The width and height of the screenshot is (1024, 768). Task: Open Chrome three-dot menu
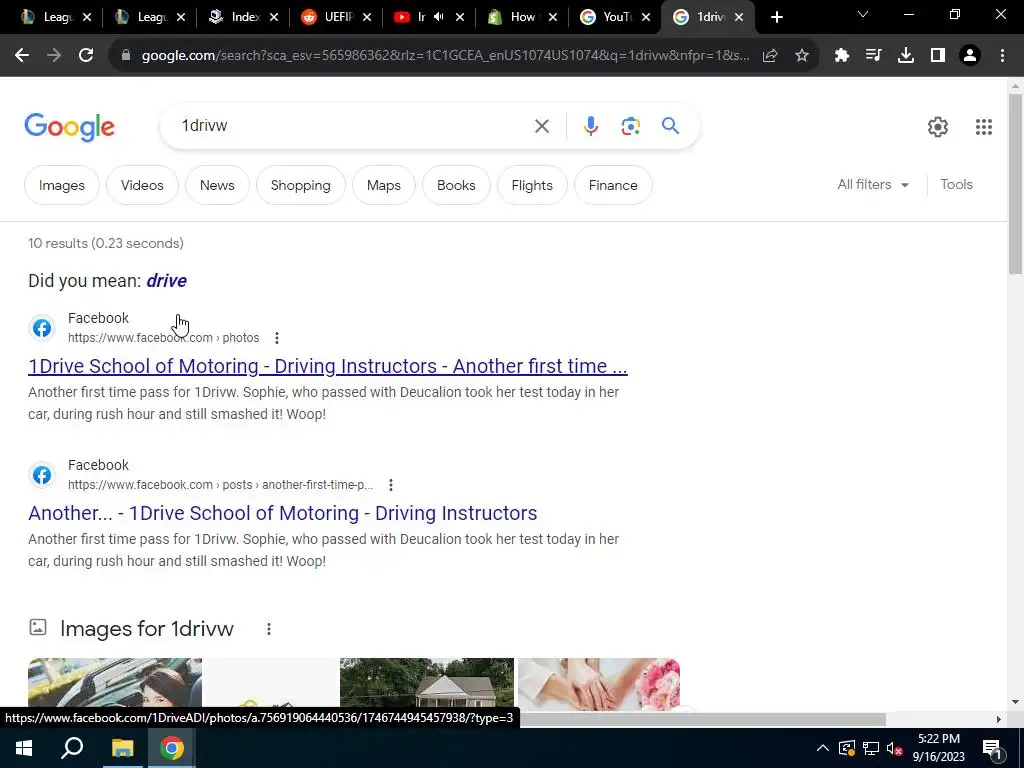pos(1002,56)
